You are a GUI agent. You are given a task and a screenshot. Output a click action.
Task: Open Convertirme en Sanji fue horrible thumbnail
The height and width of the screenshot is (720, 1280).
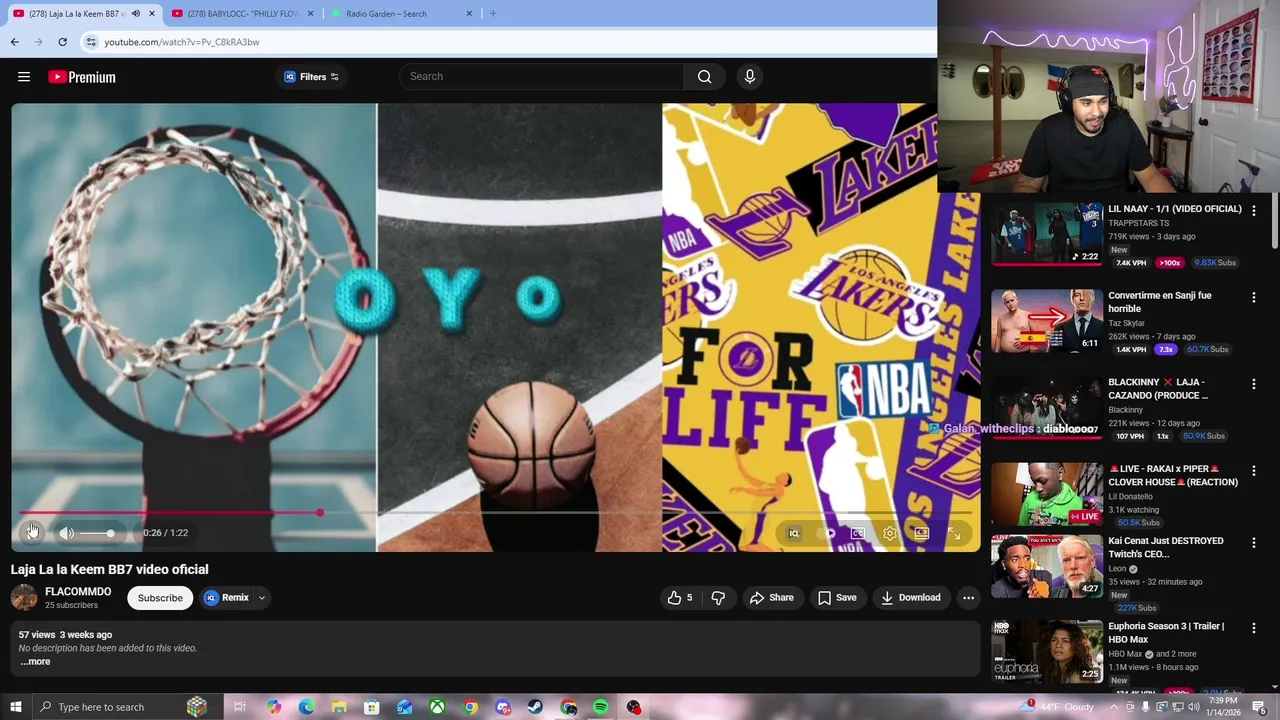click(1047, 321)
